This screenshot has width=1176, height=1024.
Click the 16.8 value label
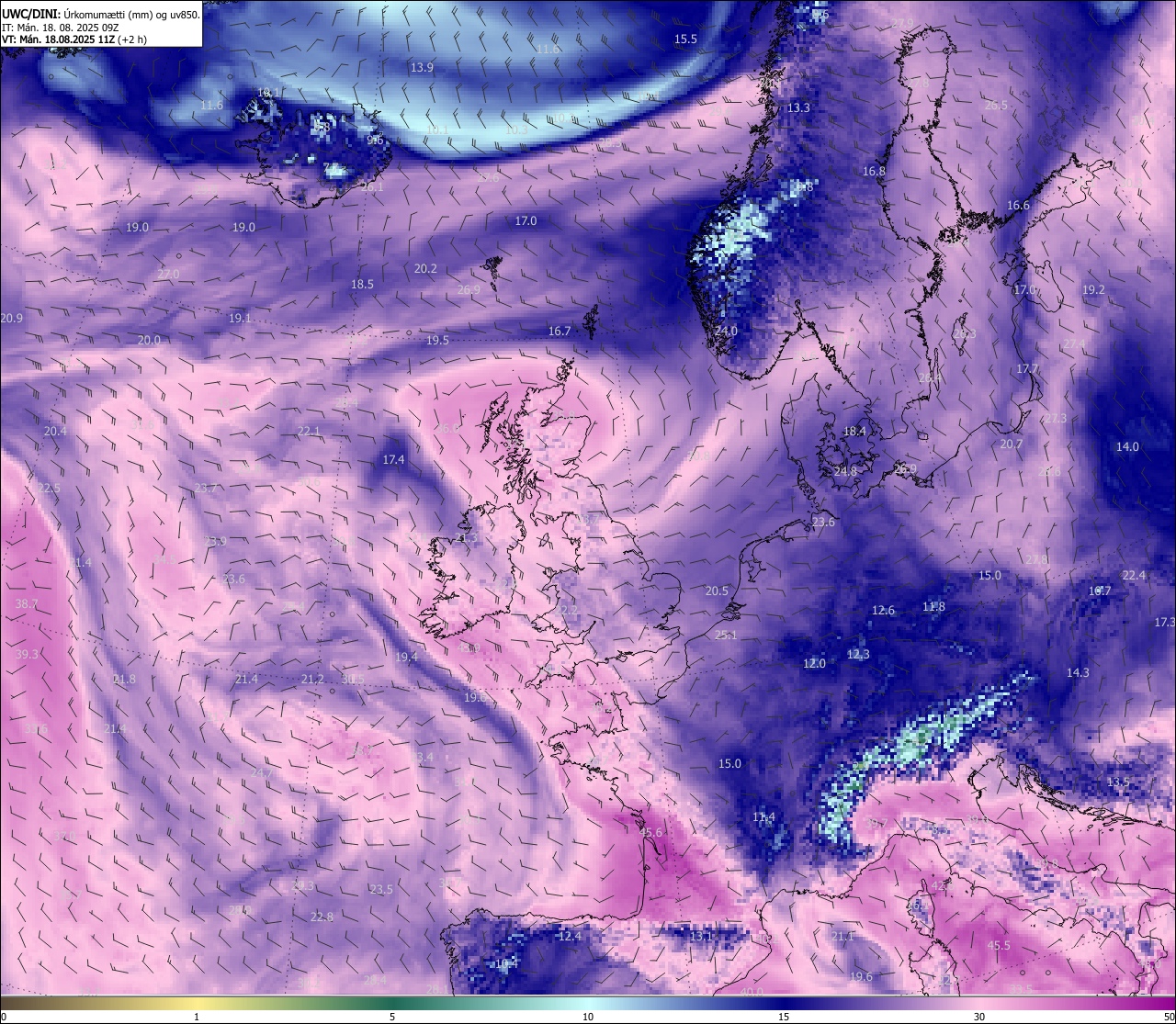coord(874,172)
